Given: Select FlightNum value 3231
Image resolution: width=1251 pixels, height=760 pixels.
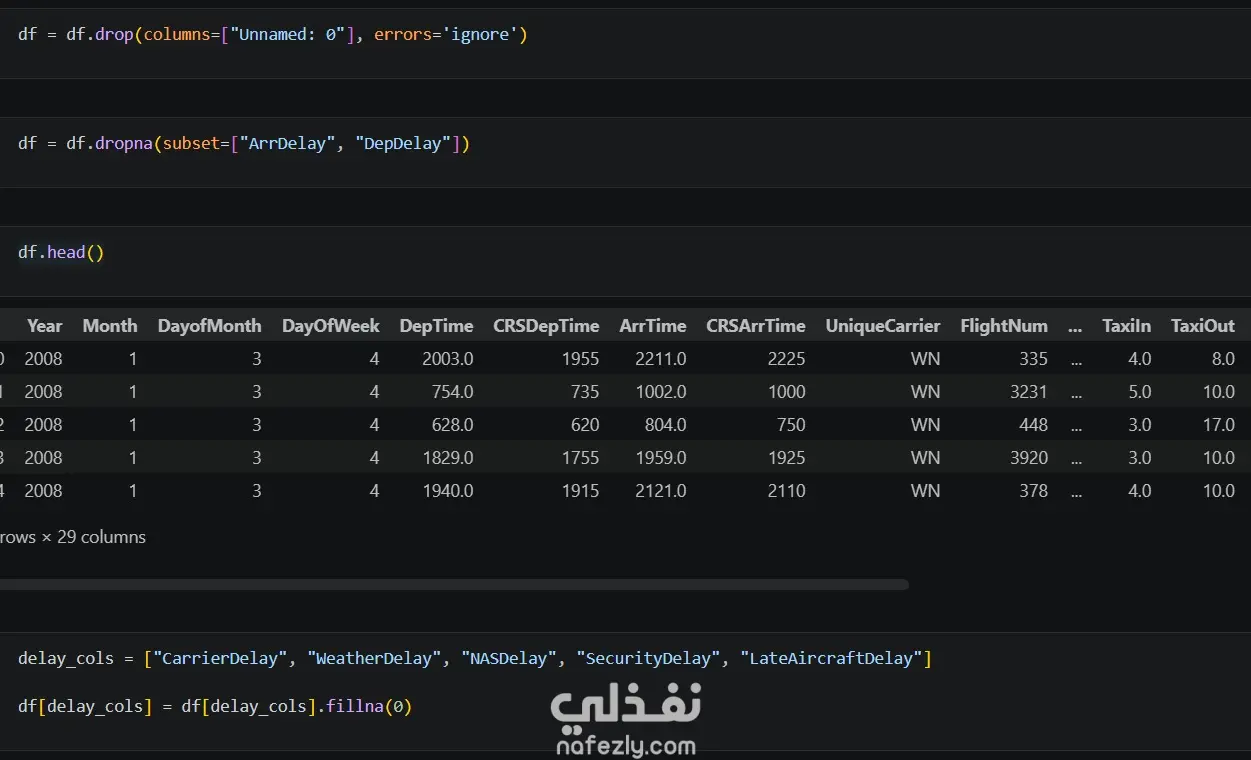Looking at the screenshot, I should [1029, 392].
